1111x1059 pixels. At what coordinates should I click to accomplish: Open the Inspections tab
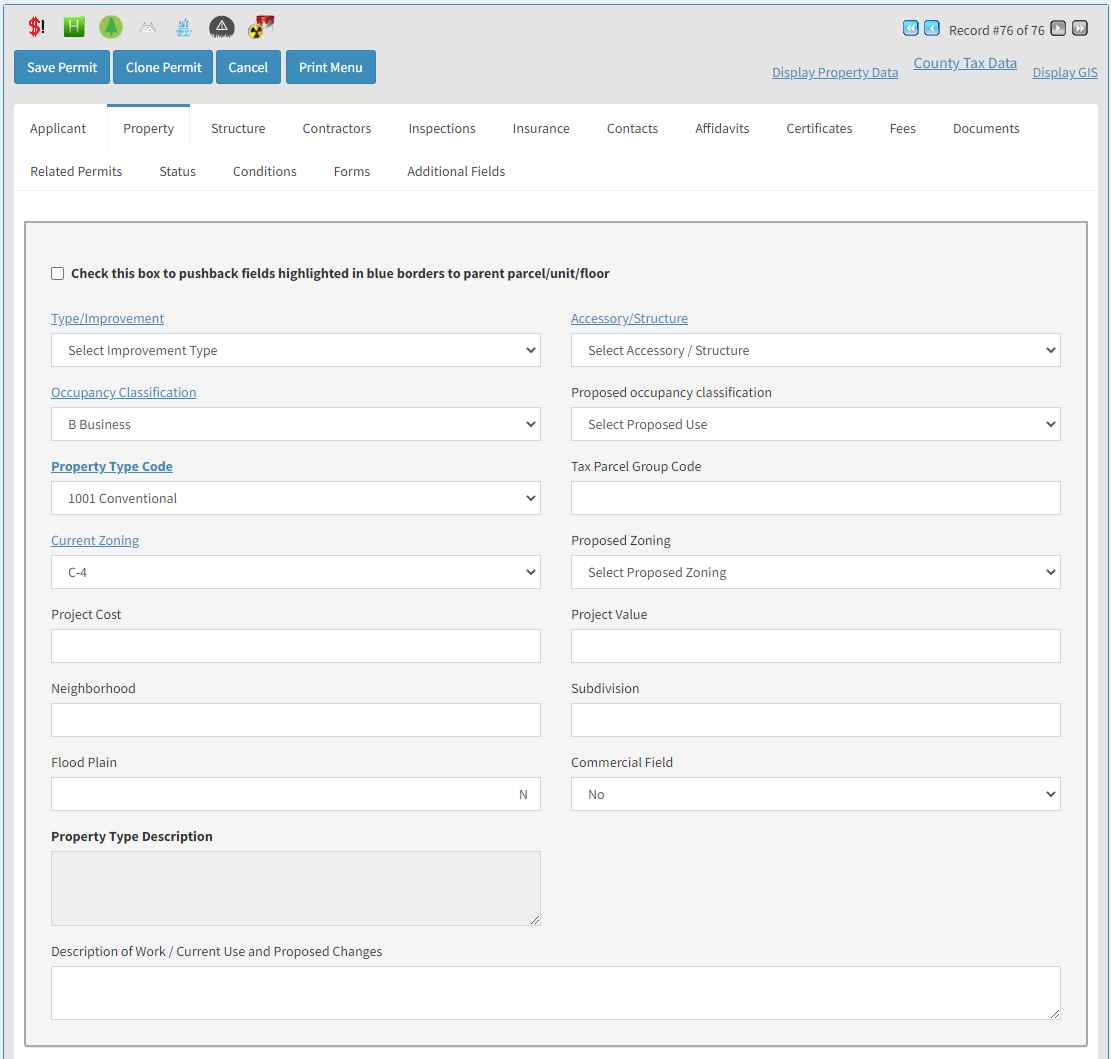click(441, 128)
